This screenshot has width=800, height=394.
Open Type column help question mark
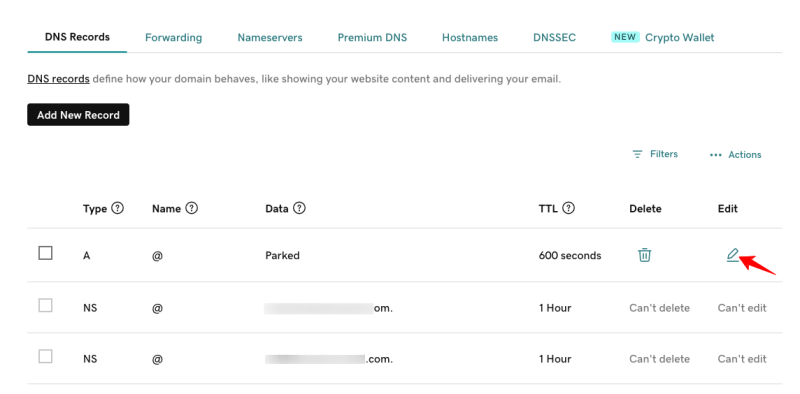pos(117,208)
